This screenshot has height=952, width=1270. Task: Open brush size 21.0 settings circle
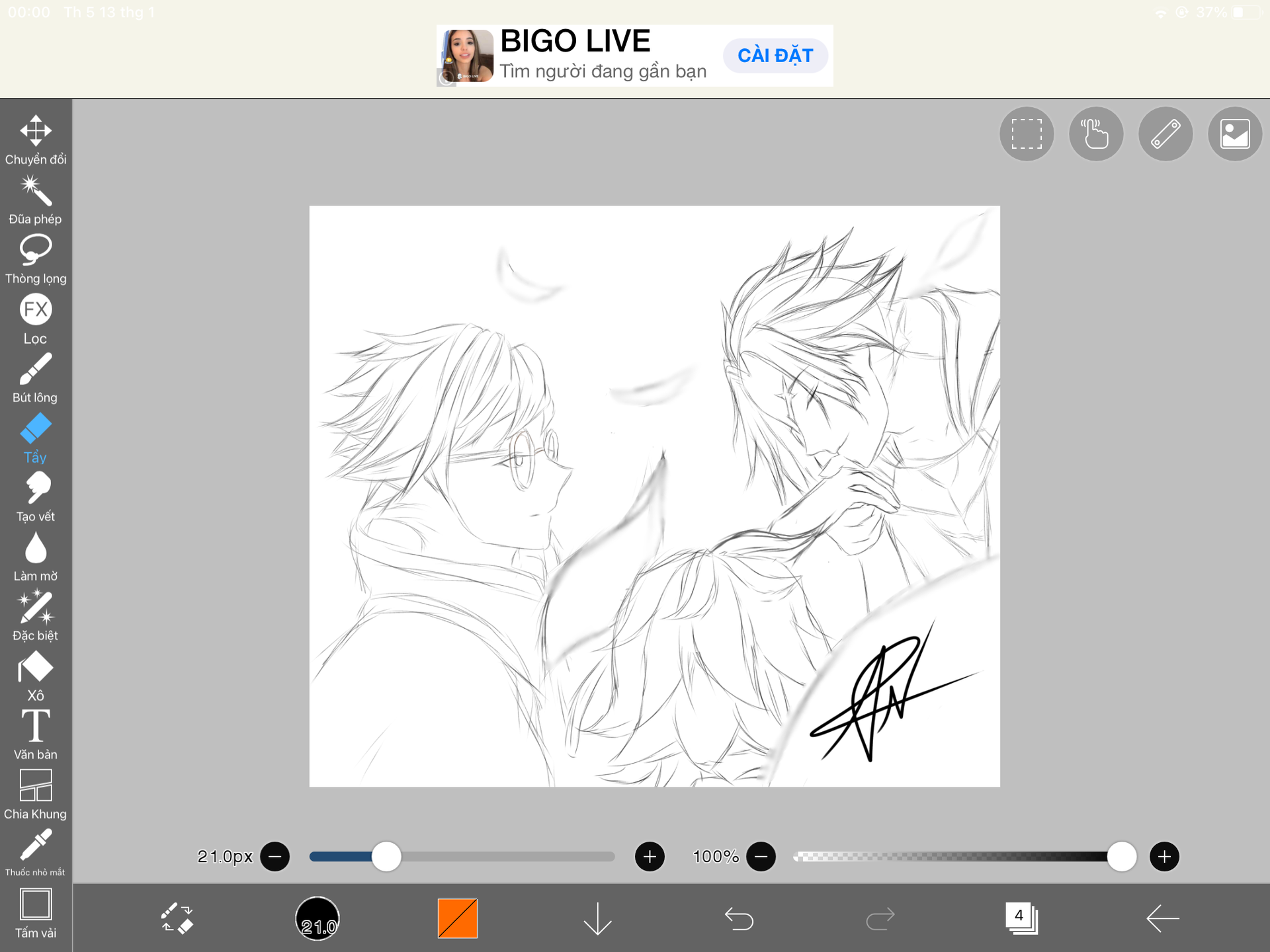317,918
